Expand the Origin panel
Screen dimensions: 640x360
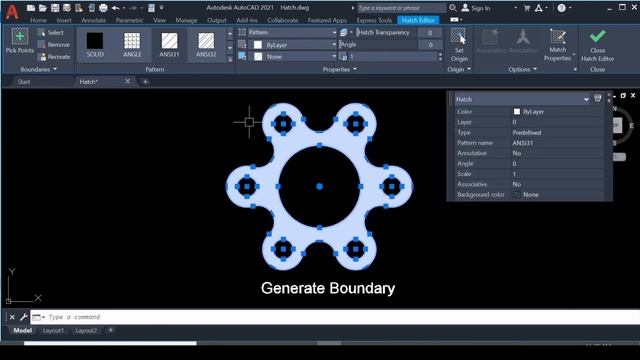point(459,69)
